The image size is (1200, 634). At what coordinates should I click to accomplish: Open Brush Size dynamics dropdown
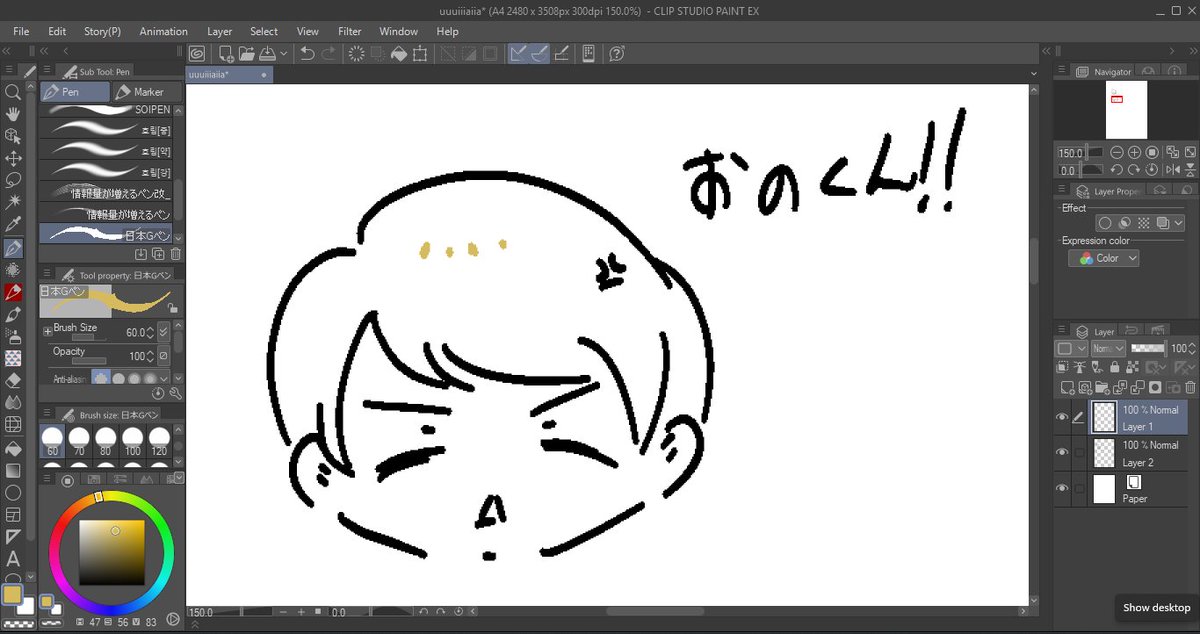(x=164, y=331)
